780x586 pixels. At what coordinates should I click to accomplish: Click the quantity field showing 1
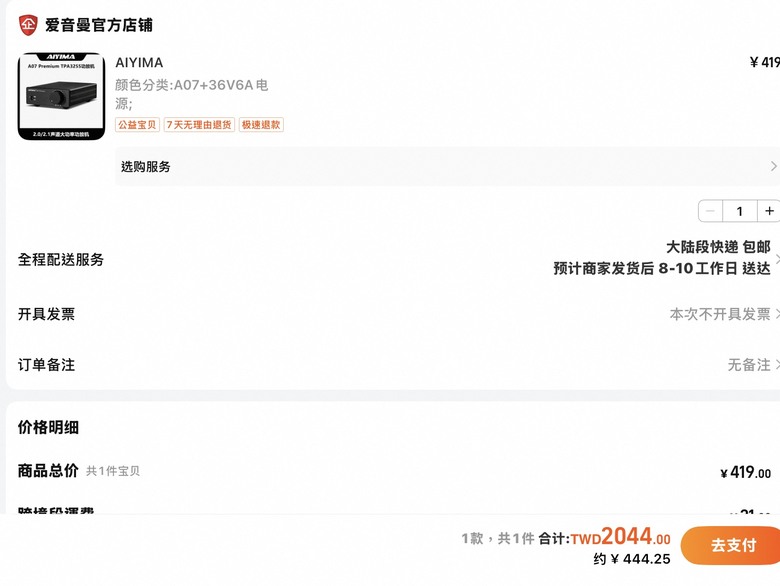[x=740, y=211]
